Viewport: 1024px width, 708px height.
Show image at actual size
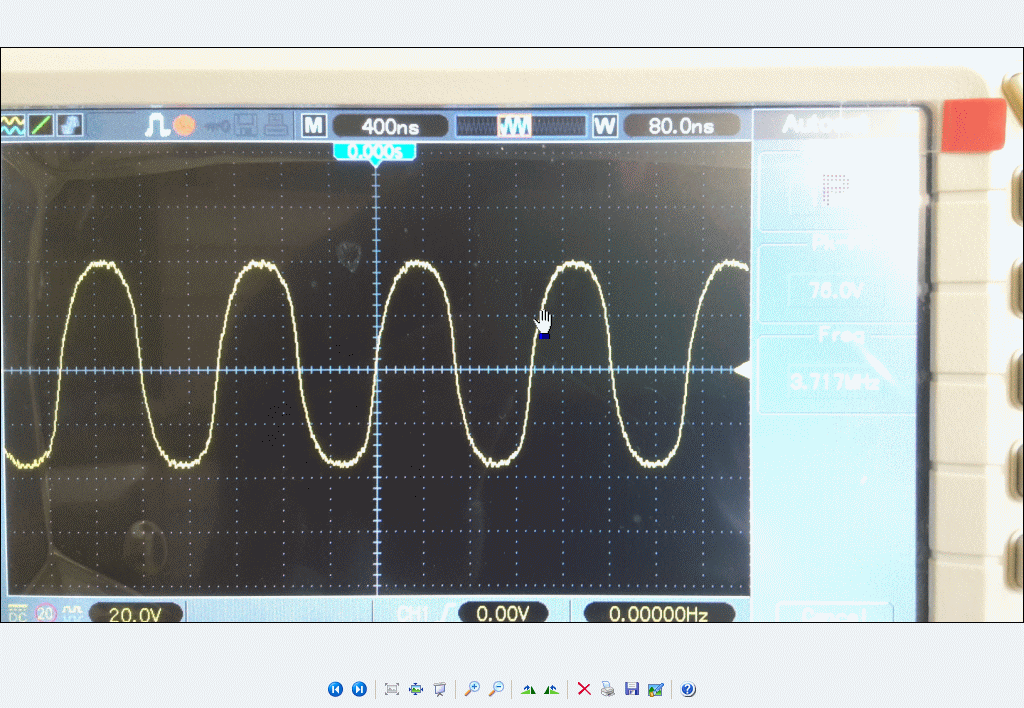(416, 689)
